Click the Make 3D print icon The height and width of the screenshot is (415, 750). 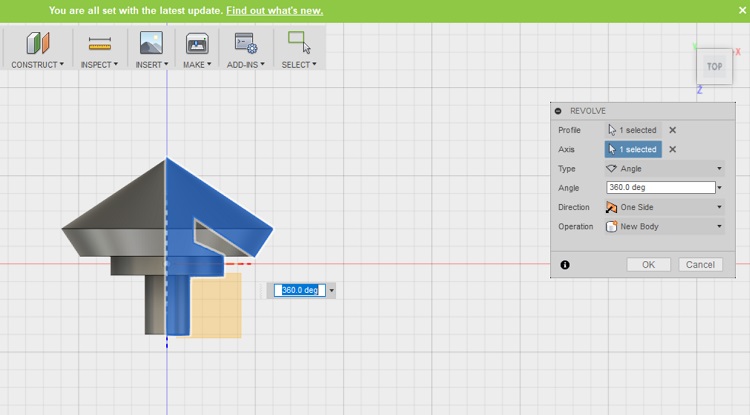tap(197, 44)
